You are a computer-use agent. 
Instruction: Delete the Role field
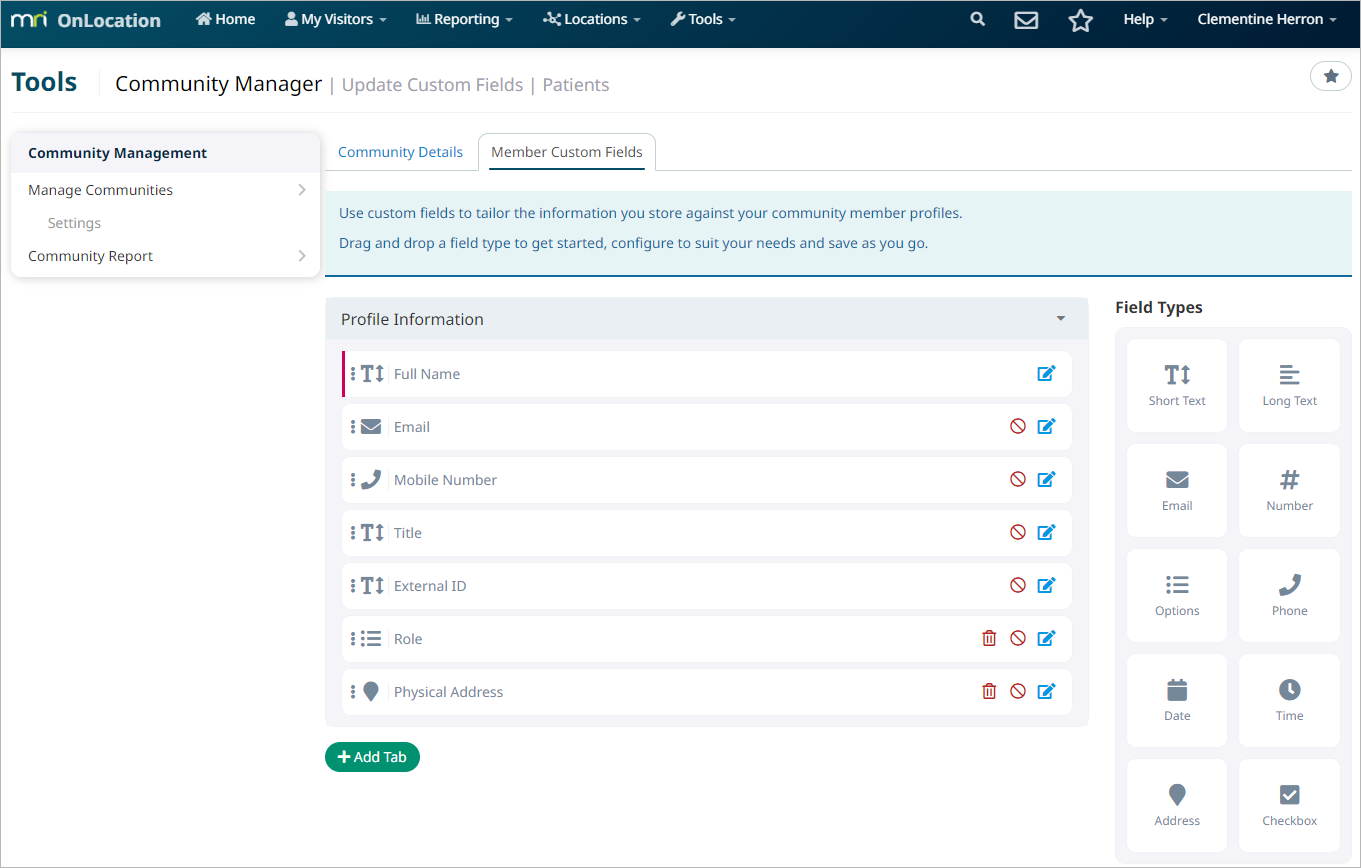[x=989, y=638]
